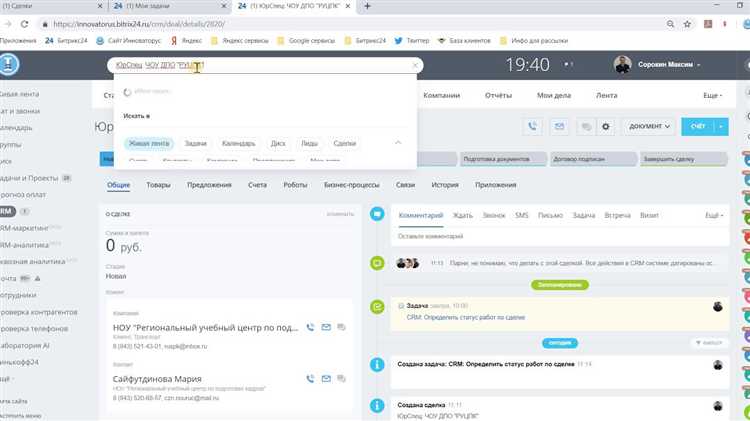Click the Оставьте комментарий input field
Screen dimensions: 750x421
click(560, 236)
